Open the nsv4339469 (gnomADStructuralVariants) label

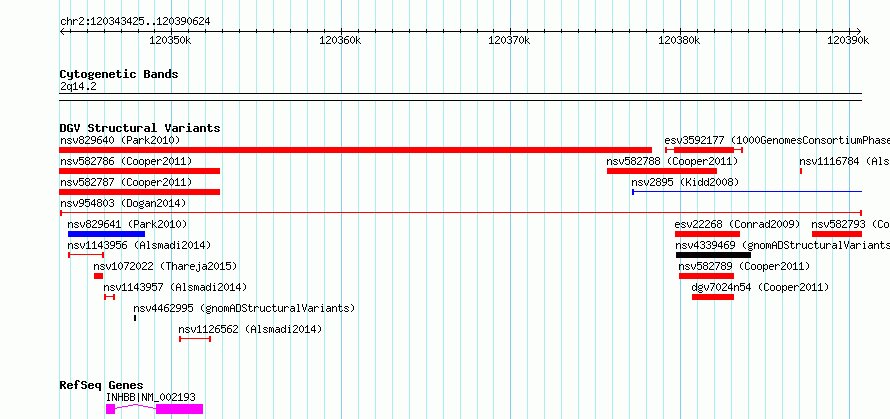pyautogui.click(x=782, y=245)
